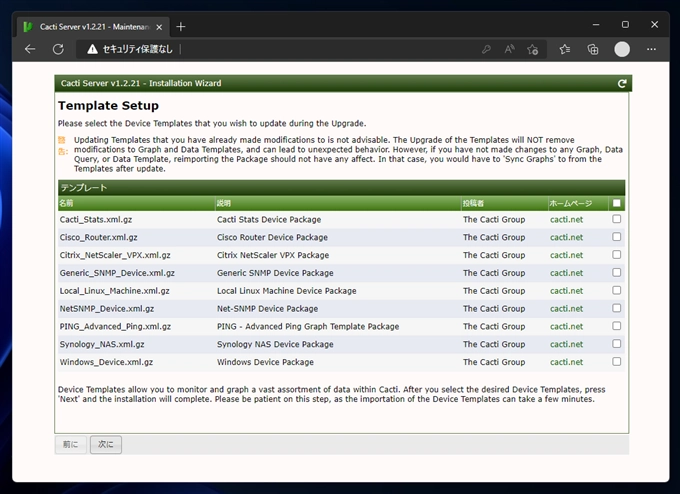Add page to favorites star icon

(533, 49)
